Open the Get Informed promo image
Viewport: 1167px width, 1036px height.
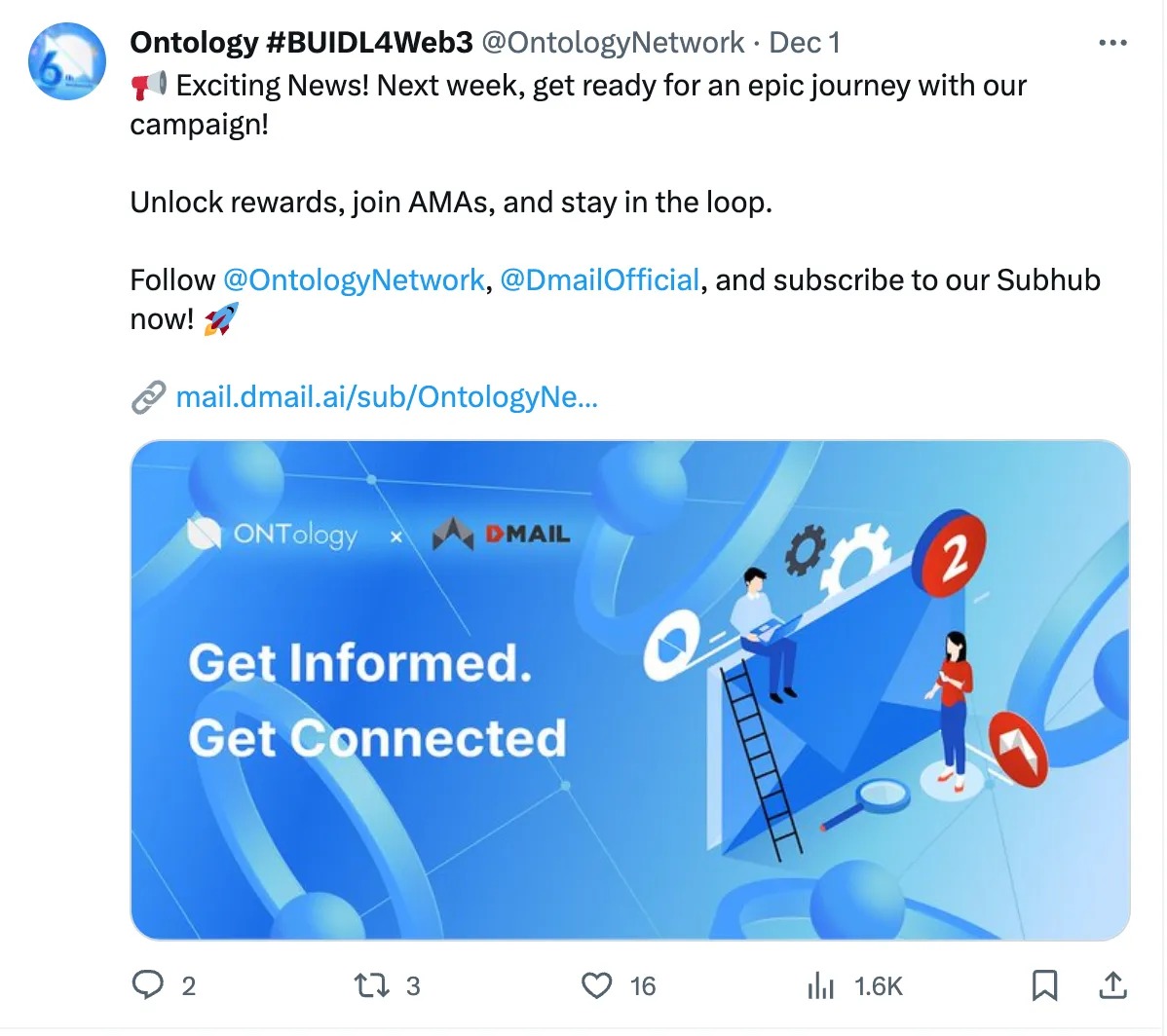point(630,690)
